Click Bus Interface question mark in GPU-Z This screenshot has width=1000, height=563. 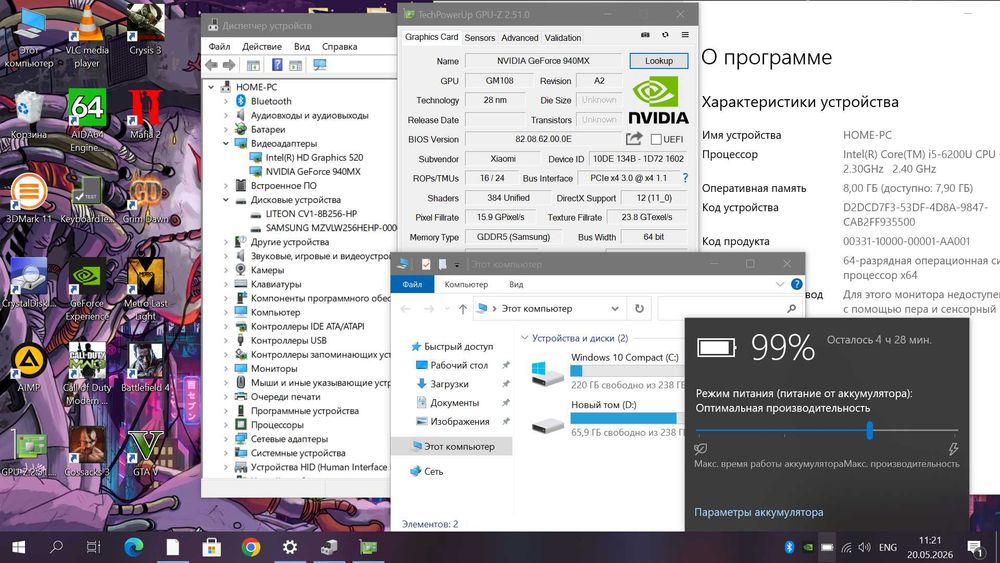686,178
